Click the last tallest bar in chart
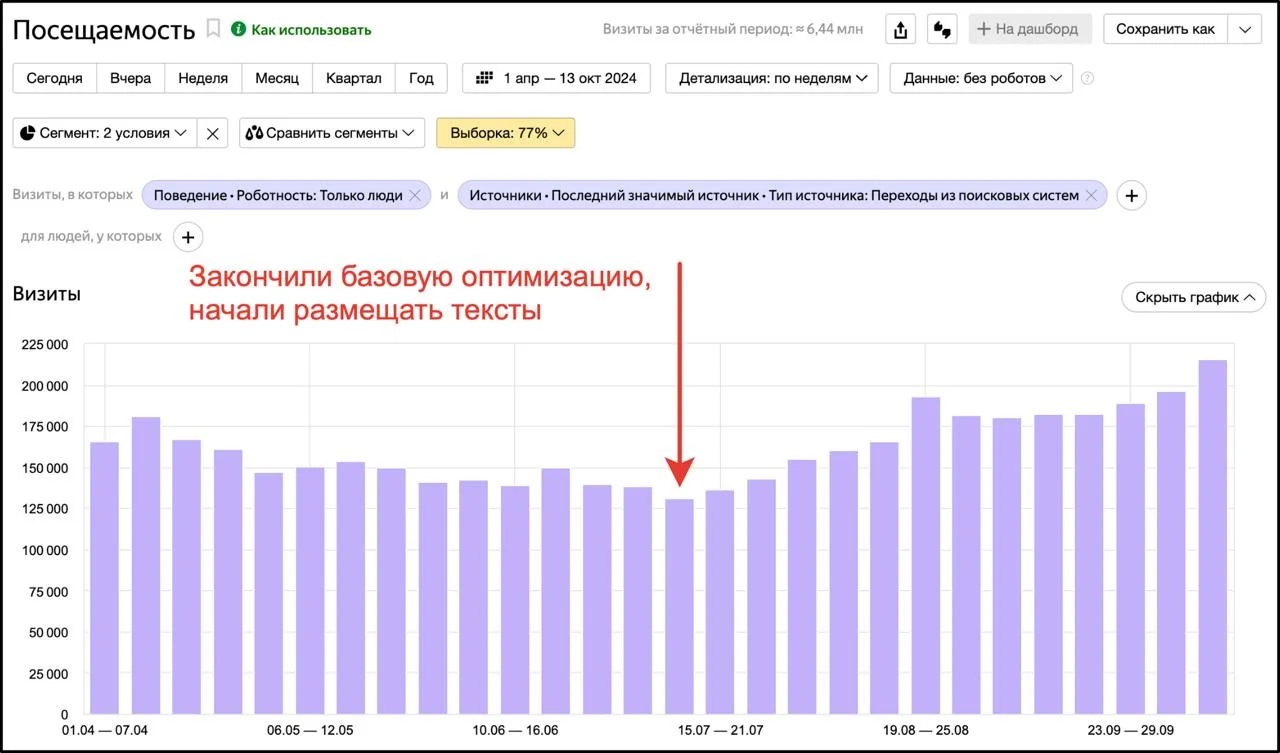This screenshot has height=753, width=1280. [x=1212, y=537]
